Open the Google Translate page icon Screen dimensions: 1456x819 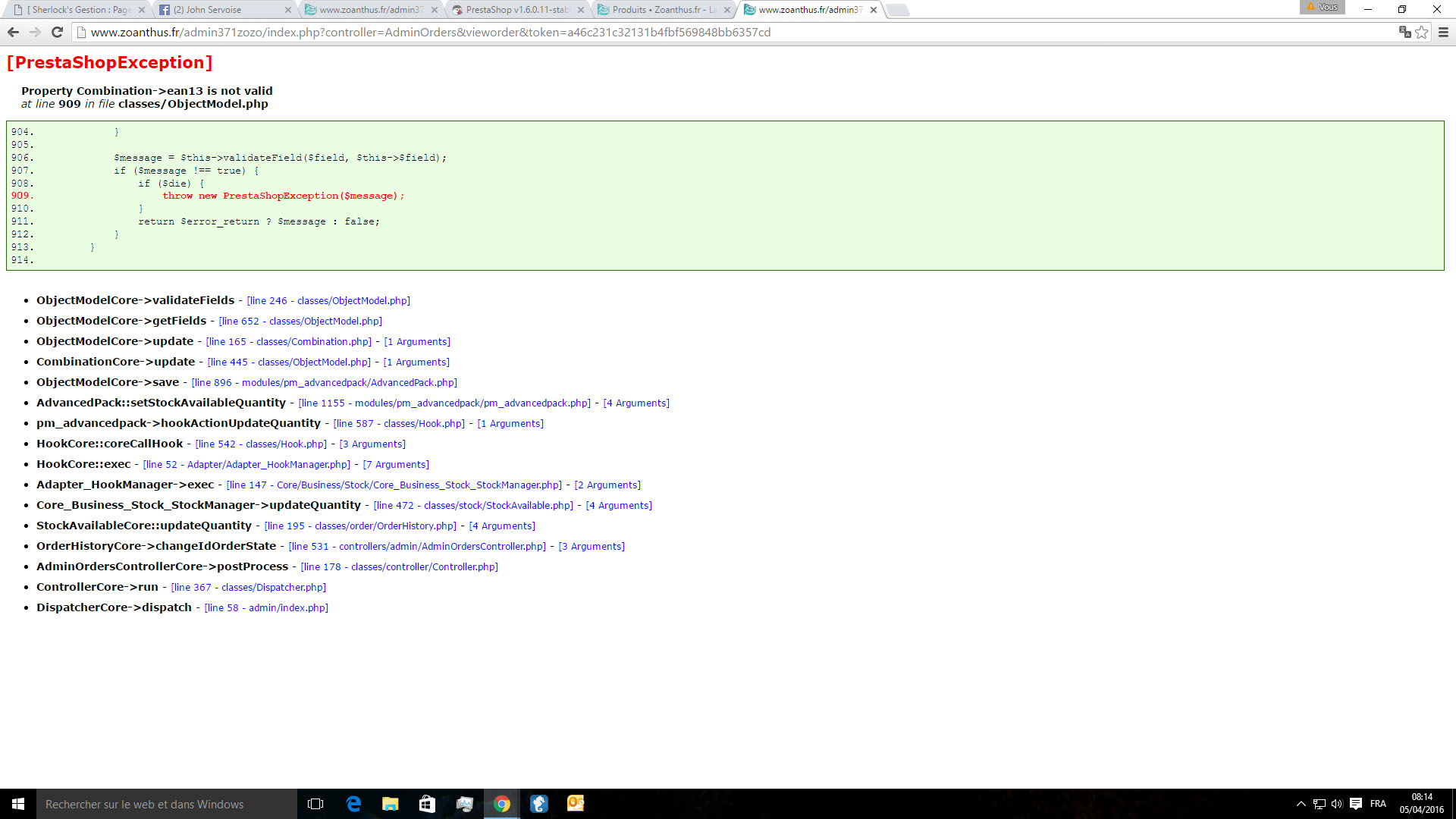[1404, 32]
